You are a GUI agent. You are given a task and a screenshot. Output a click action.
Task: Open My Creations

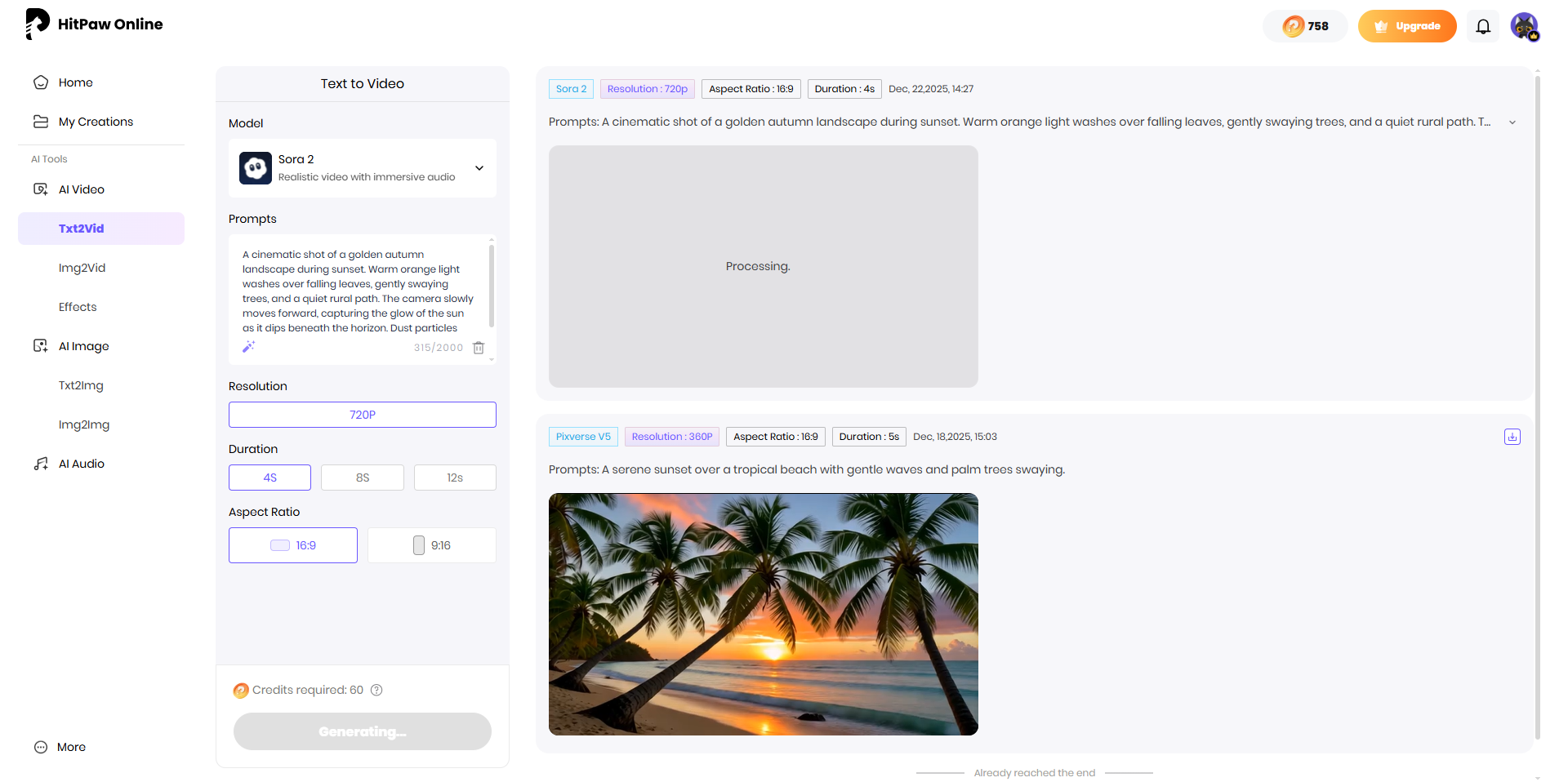coord(96,121)
